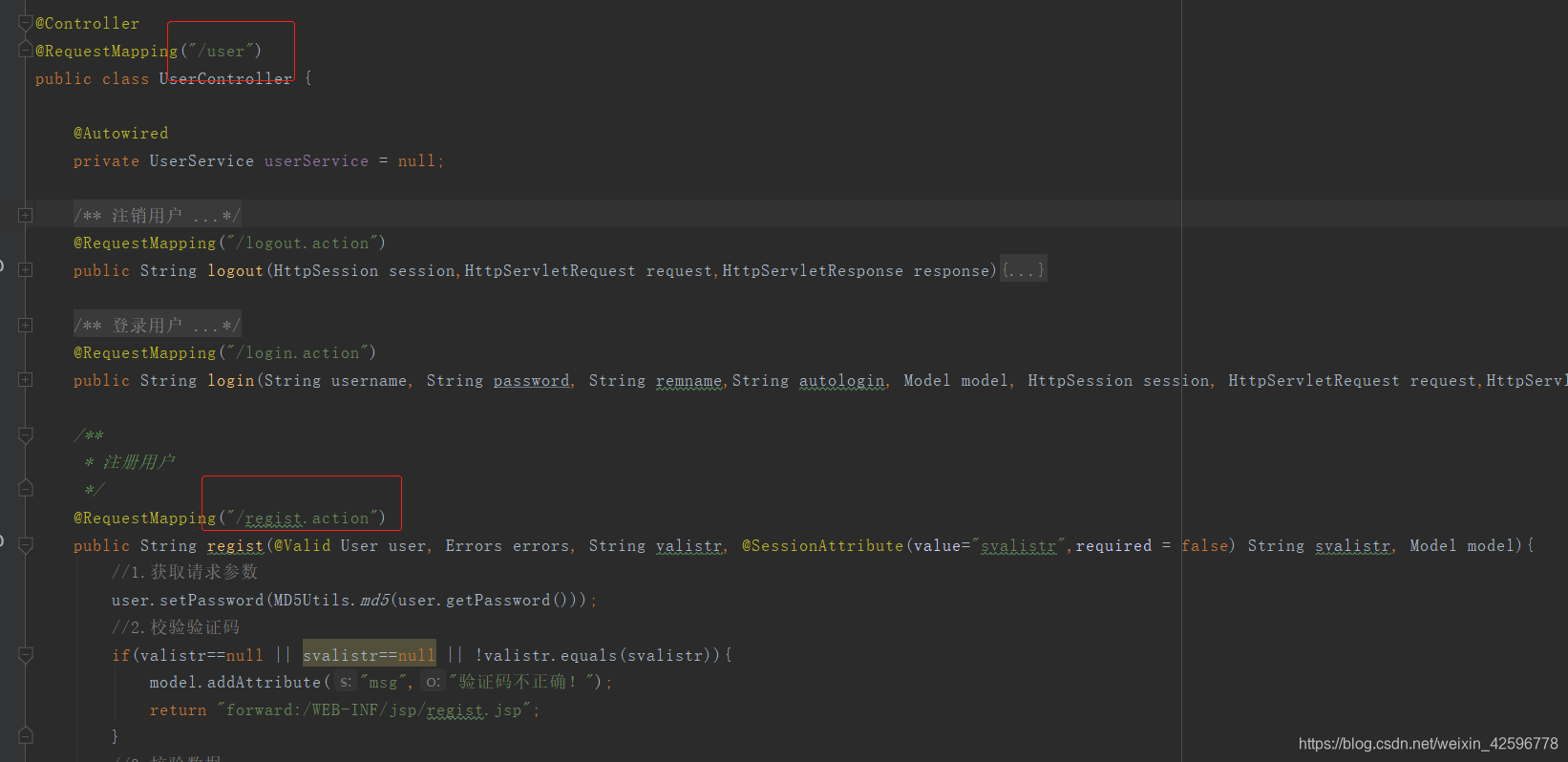
Task: Click !valistr.equals(svalistr) condition
Action: [x=598, y=655]
